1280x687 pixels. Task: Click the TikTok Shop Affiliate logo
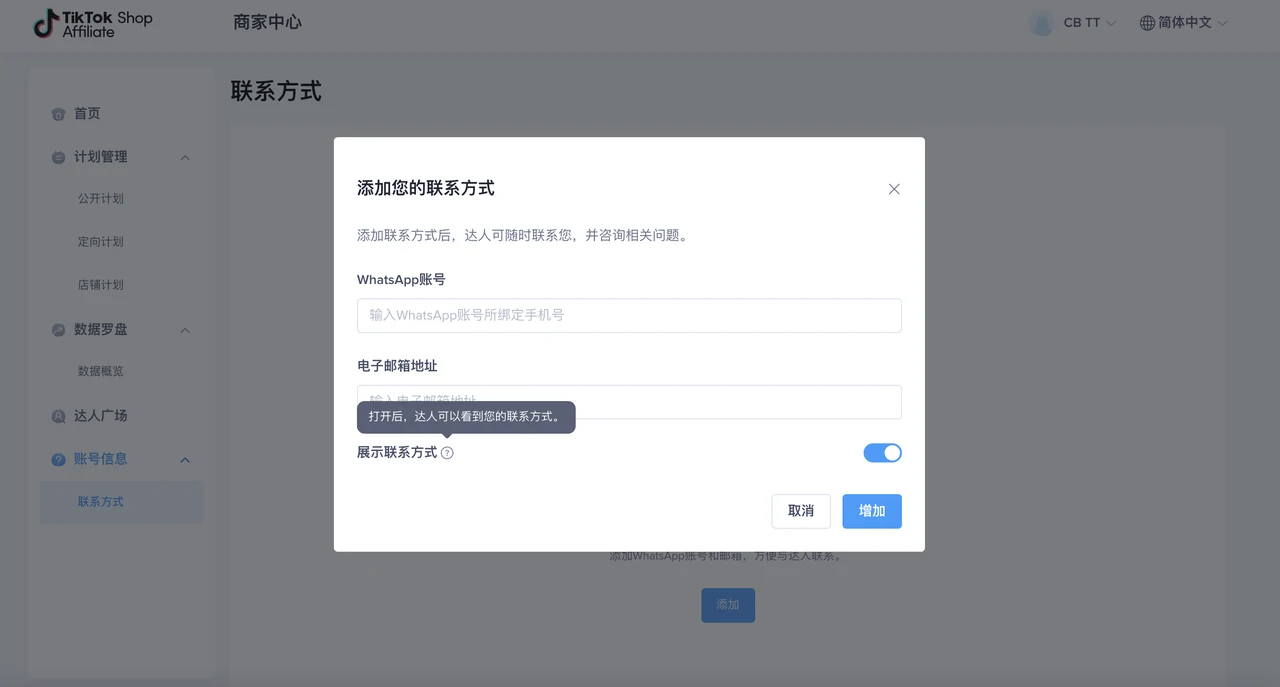[x=92, y=24]
